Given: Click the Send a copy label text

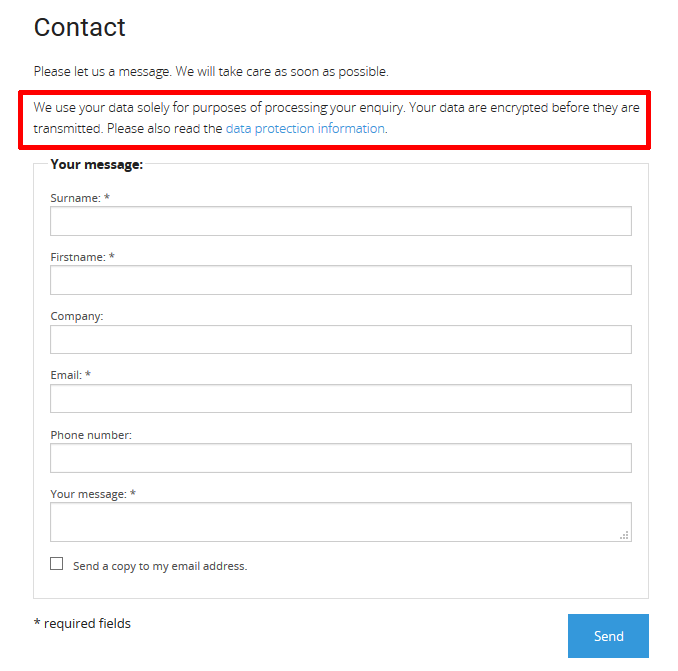Looking at the screenshot, I should 160,566.
